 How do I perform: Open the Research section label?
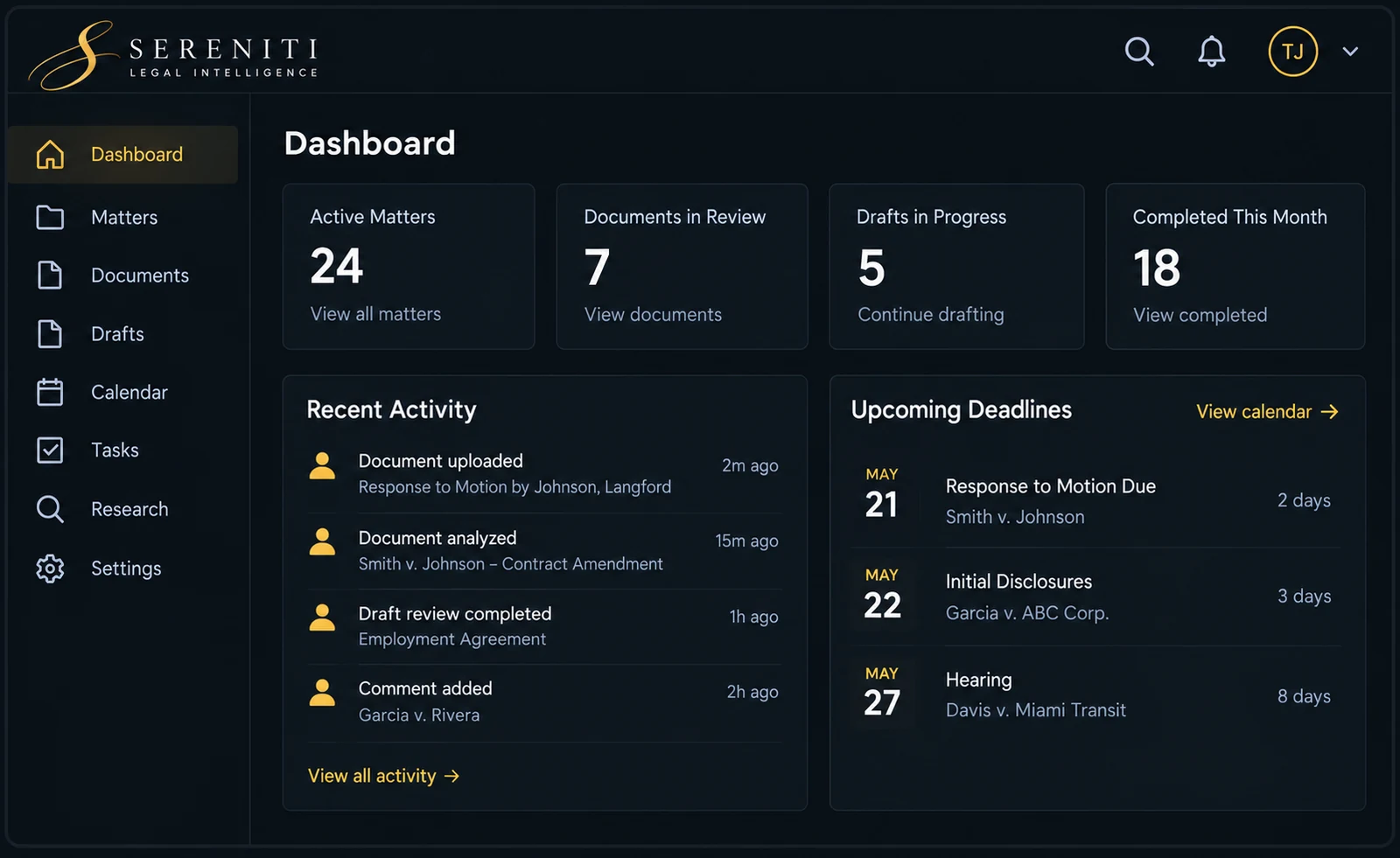tap(129, 509)
